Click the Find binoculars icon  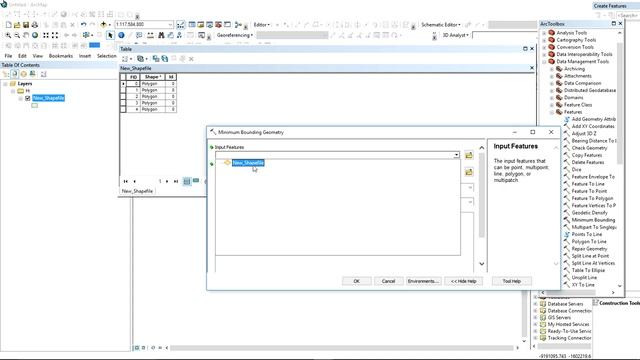(161, 36)
